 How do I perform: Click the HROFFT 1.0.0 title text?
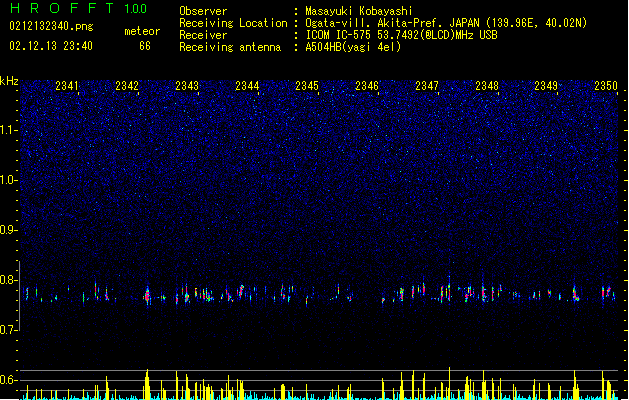click(x=79, y=8)
